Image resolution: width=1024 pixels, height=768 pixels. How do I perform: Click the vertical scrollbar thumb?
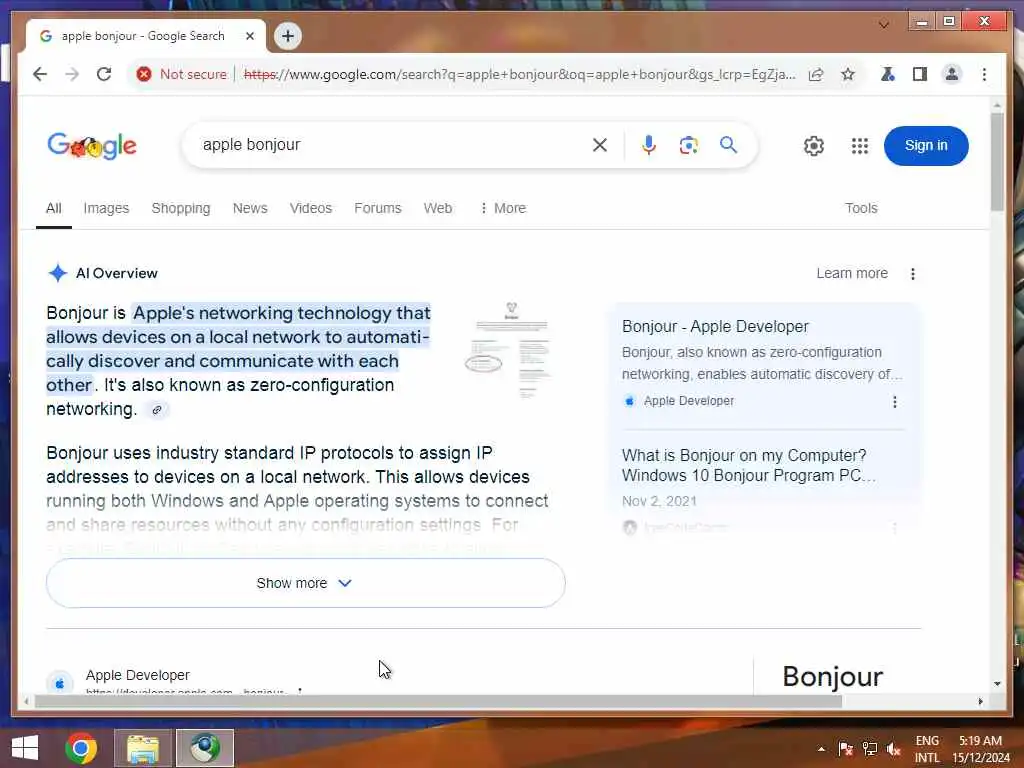[997, 161]
